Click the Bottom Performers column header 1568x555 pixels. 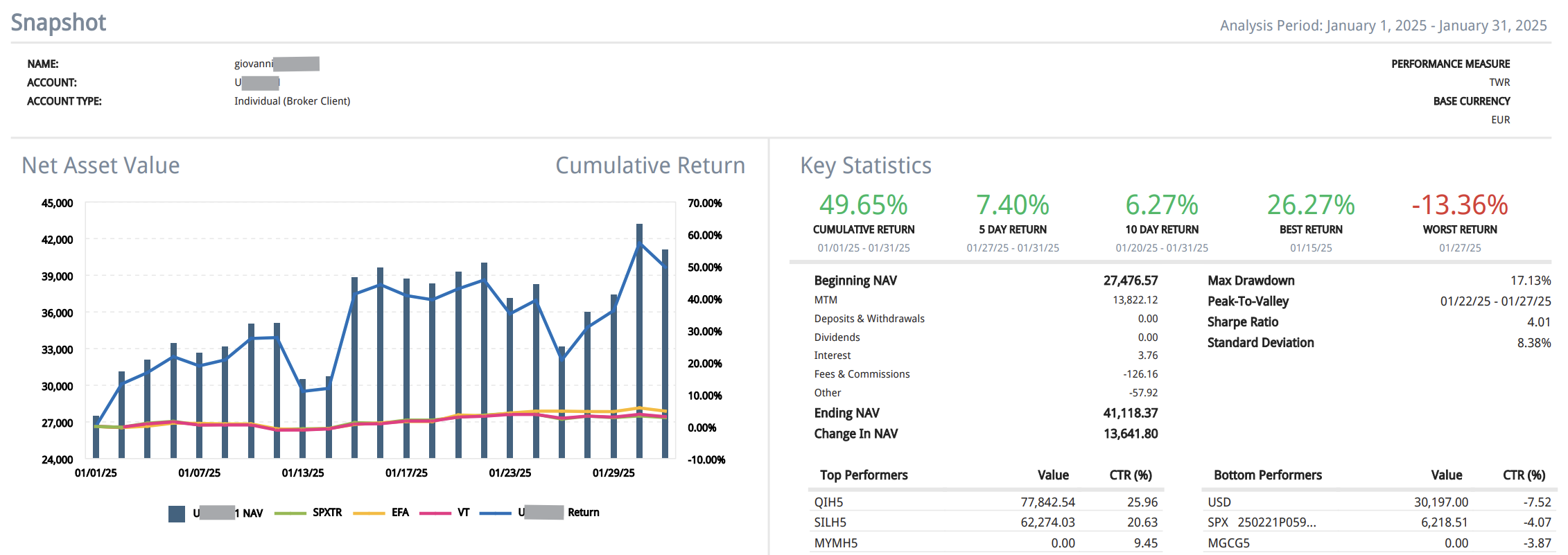click(x=1267, y=475)
